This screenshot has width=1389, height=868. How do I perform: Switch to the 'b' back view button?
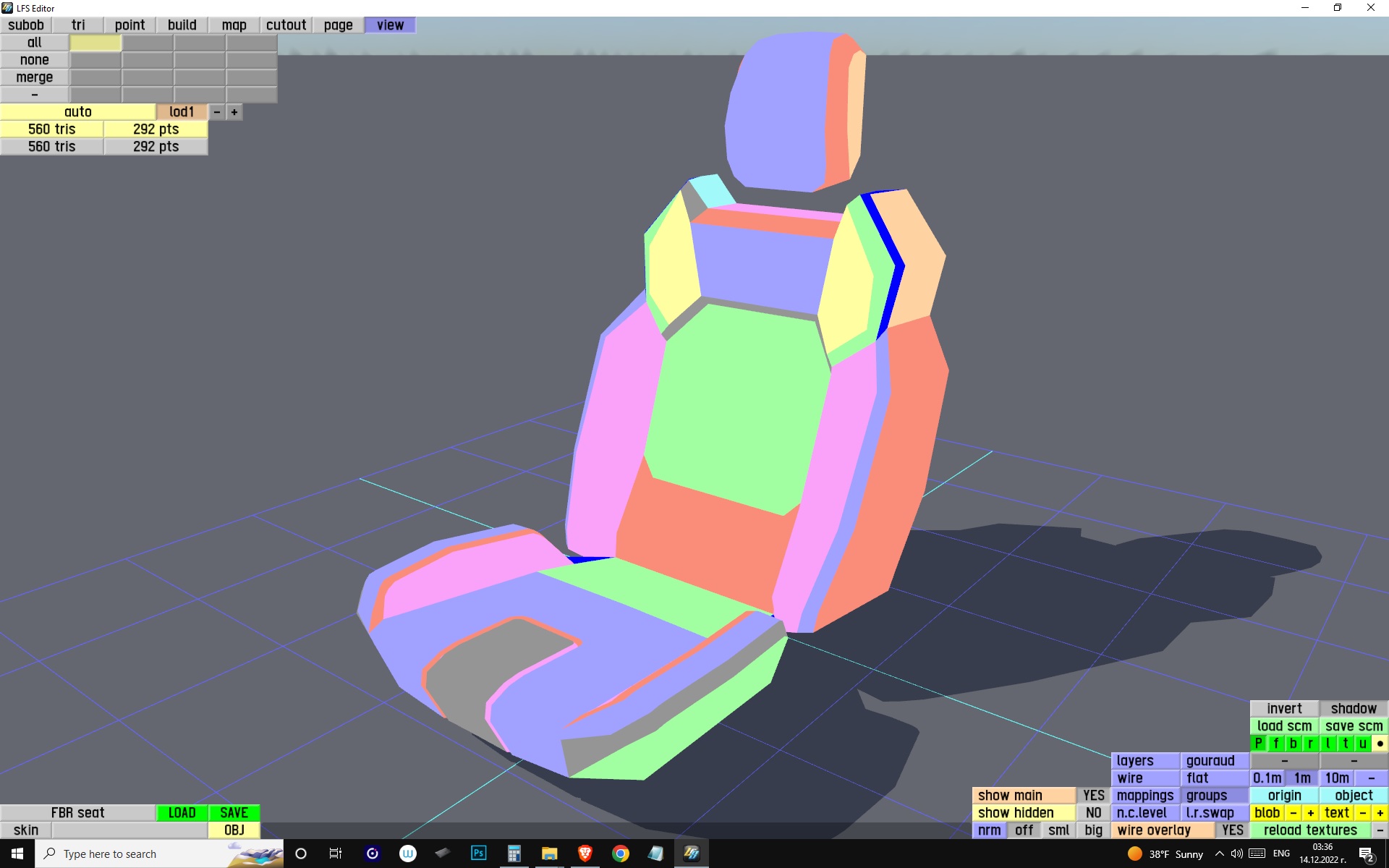[x=1293, y=744]
